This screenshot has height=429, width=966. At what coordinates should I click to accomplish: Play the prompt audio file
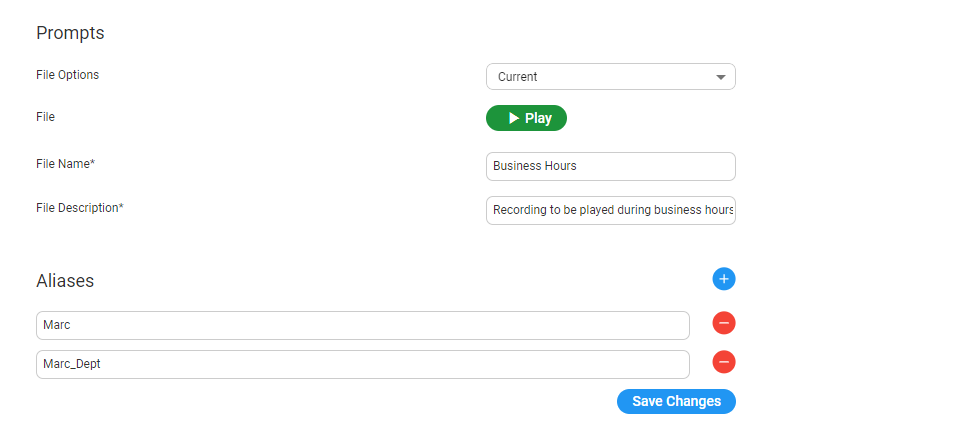(x=527, y=118)
